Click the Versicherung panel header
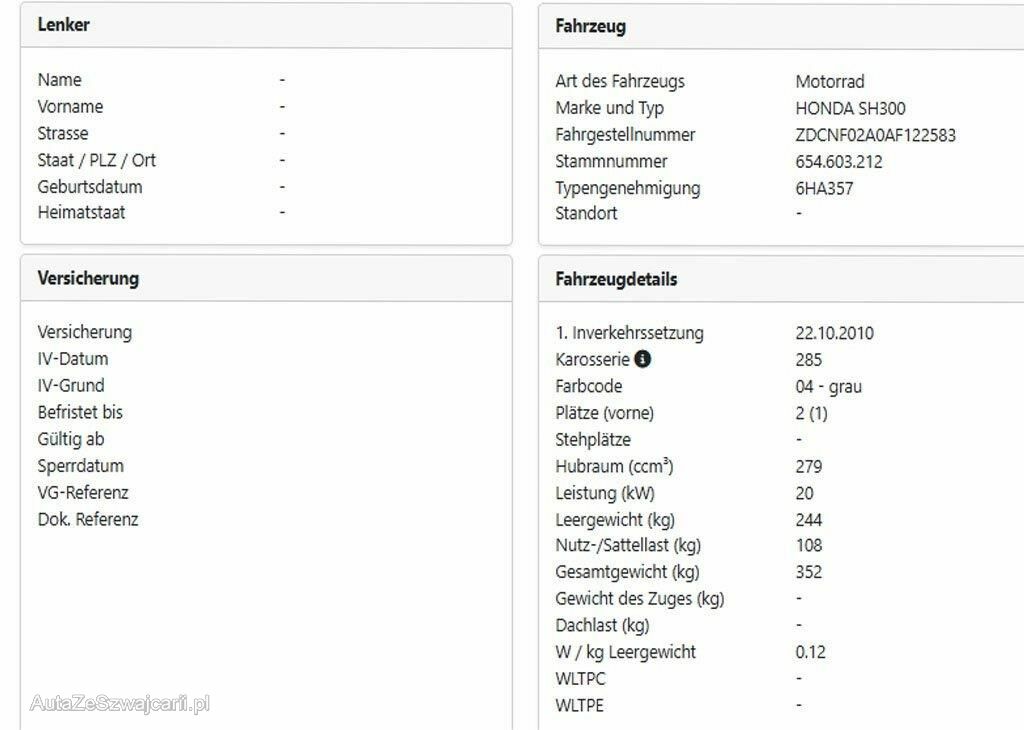Screen dimensions: 1024x730 pyautogui.click(x=88, y=279)
